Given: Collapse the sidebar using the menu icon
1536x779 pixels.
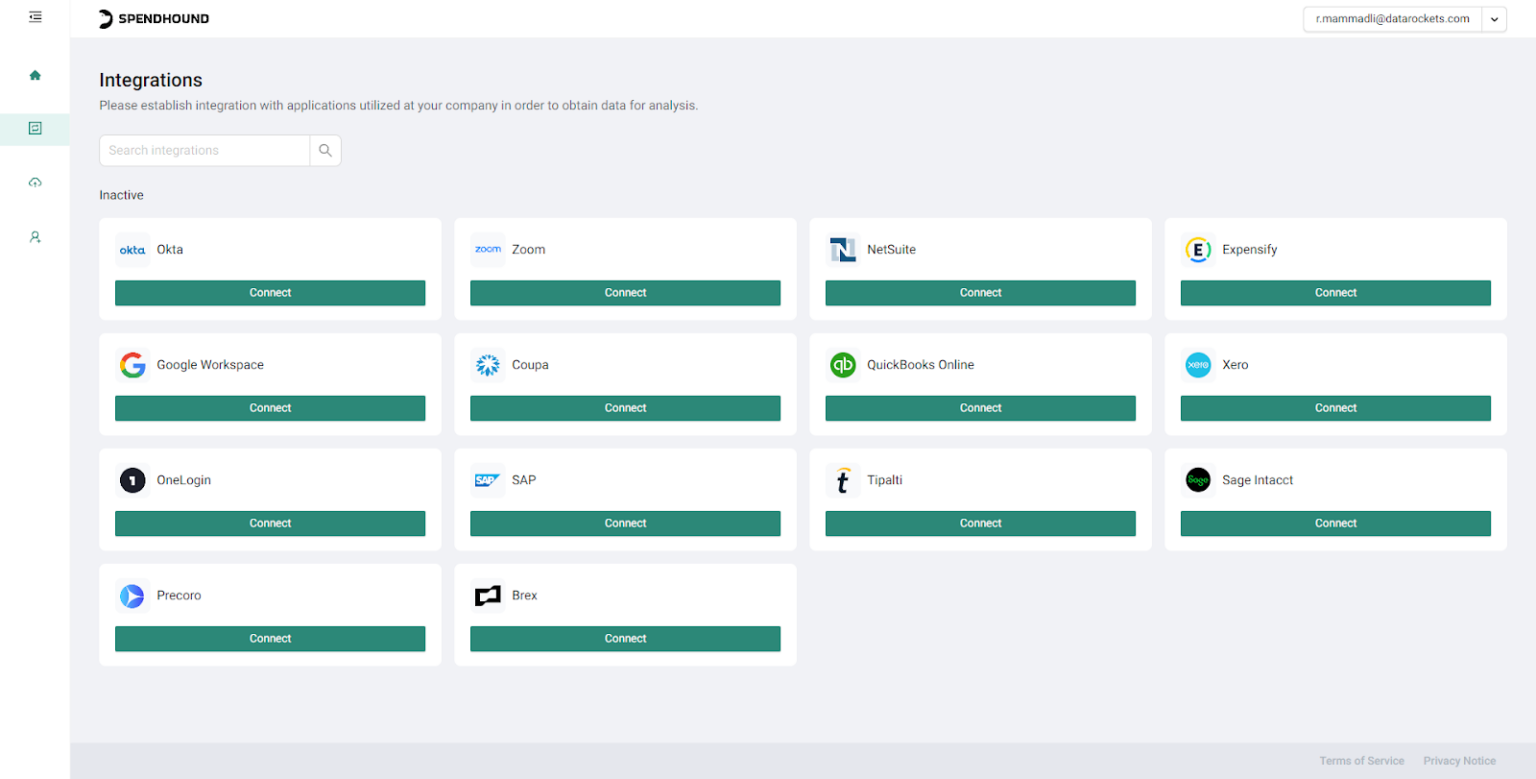Looking at the screenshot, I should point(34,16).
